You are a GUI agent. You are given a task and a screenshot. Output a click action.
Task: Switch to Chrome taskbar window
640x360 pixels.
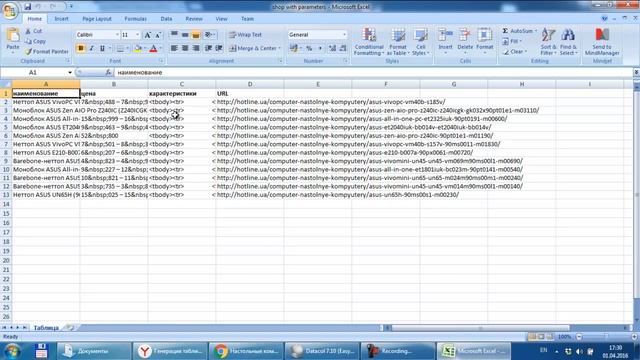tap(246, 351)
